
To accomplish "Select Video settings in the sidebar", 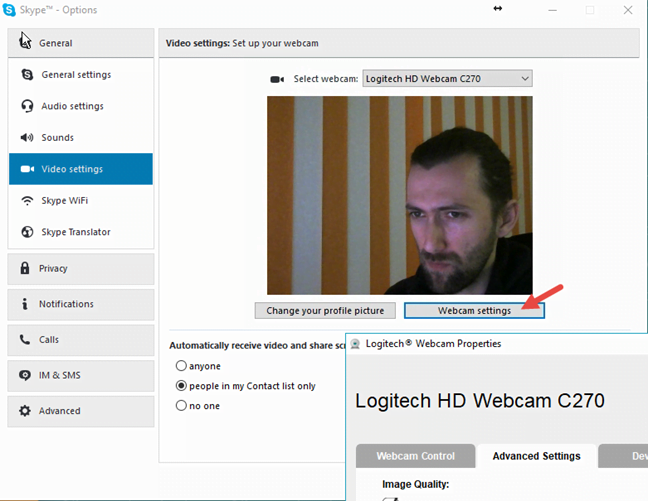I will [x=81, y=169].
